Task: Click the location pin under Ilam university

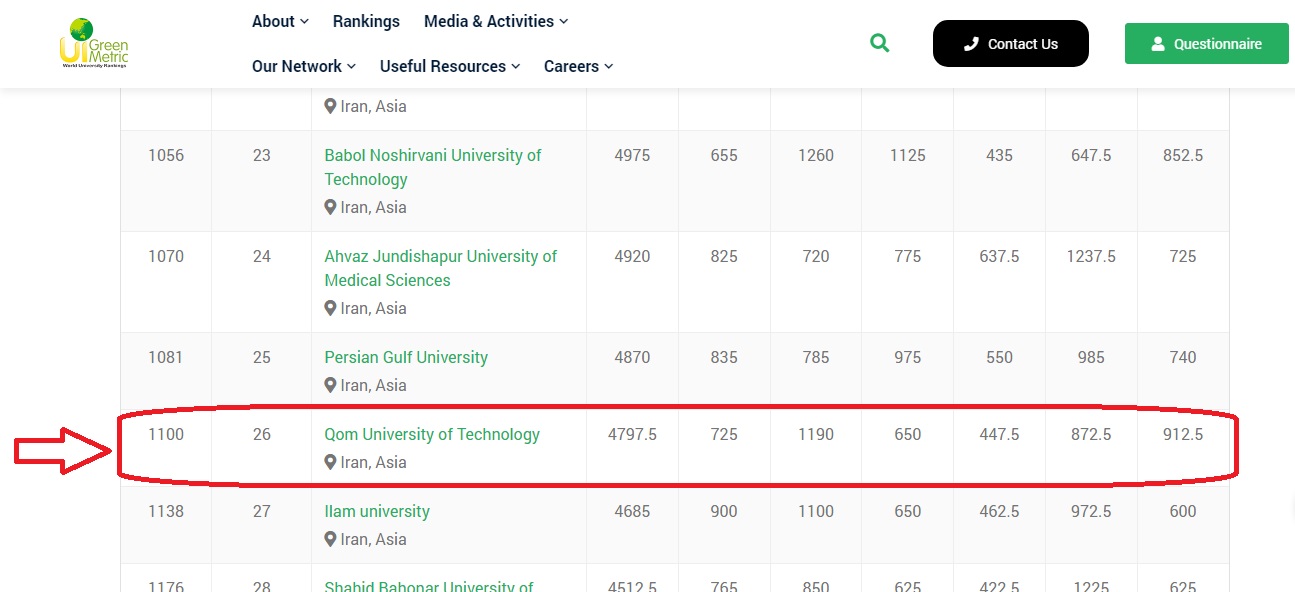Action: click(x=330, y=539)
